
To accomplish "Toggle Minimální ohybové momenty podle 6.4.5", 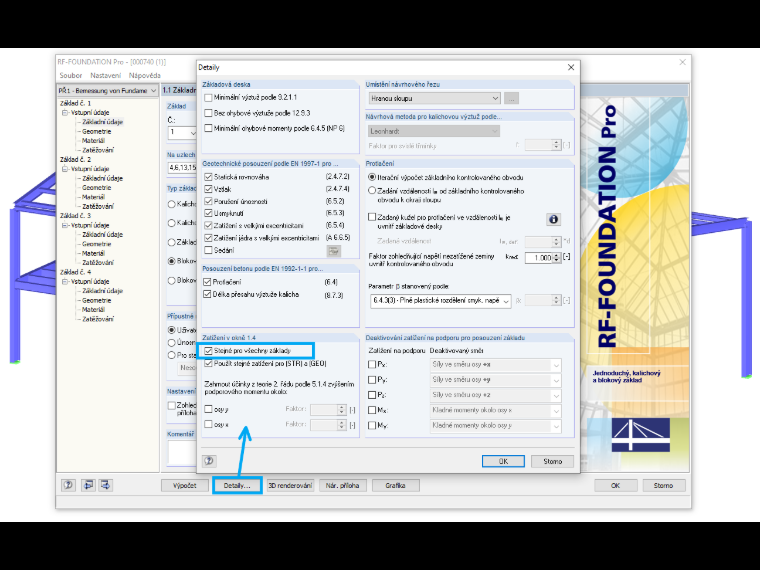I will 208,128.
